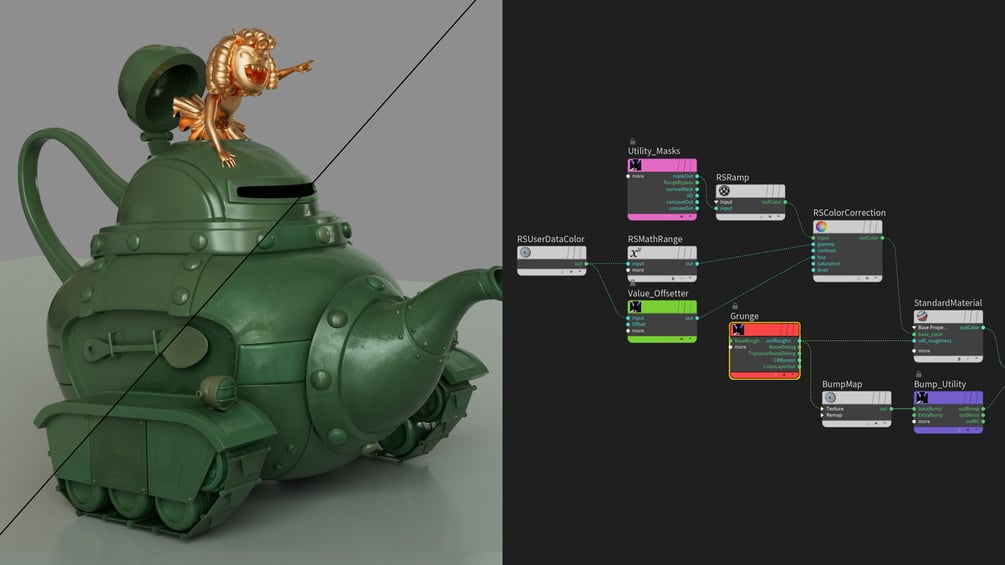
Task: Click the Grunge TriplanarNoiseDebug output
Action: [x=800, y=354]
